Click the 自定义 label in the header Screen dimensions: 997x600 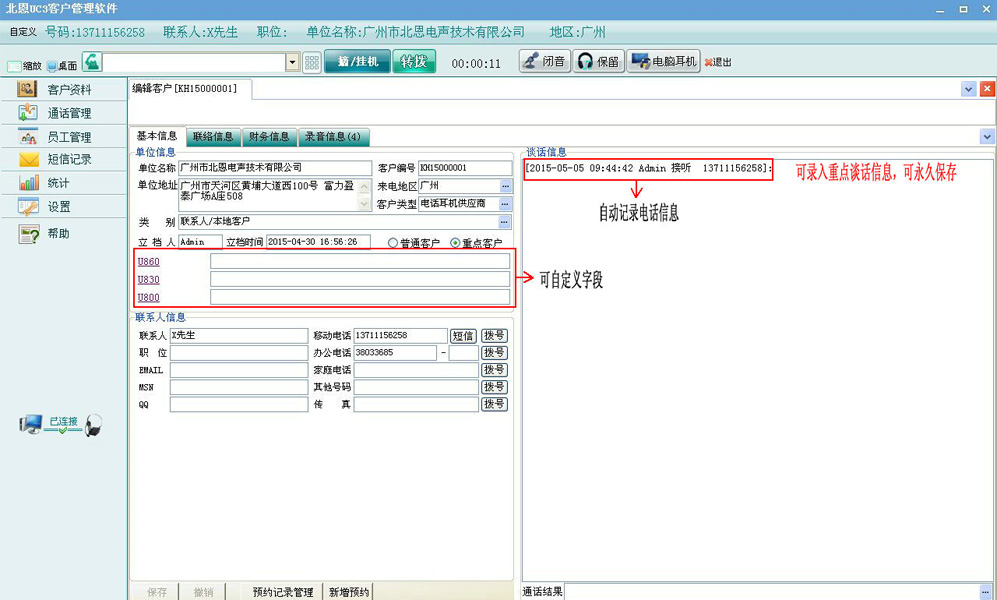[x=23, y=32]
